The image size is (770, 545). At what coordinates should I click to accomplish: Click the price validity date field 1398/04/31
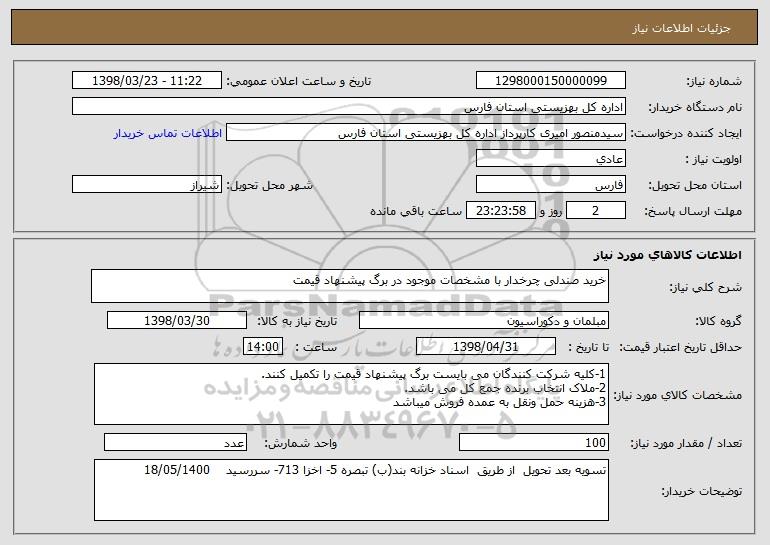point(486,347)
